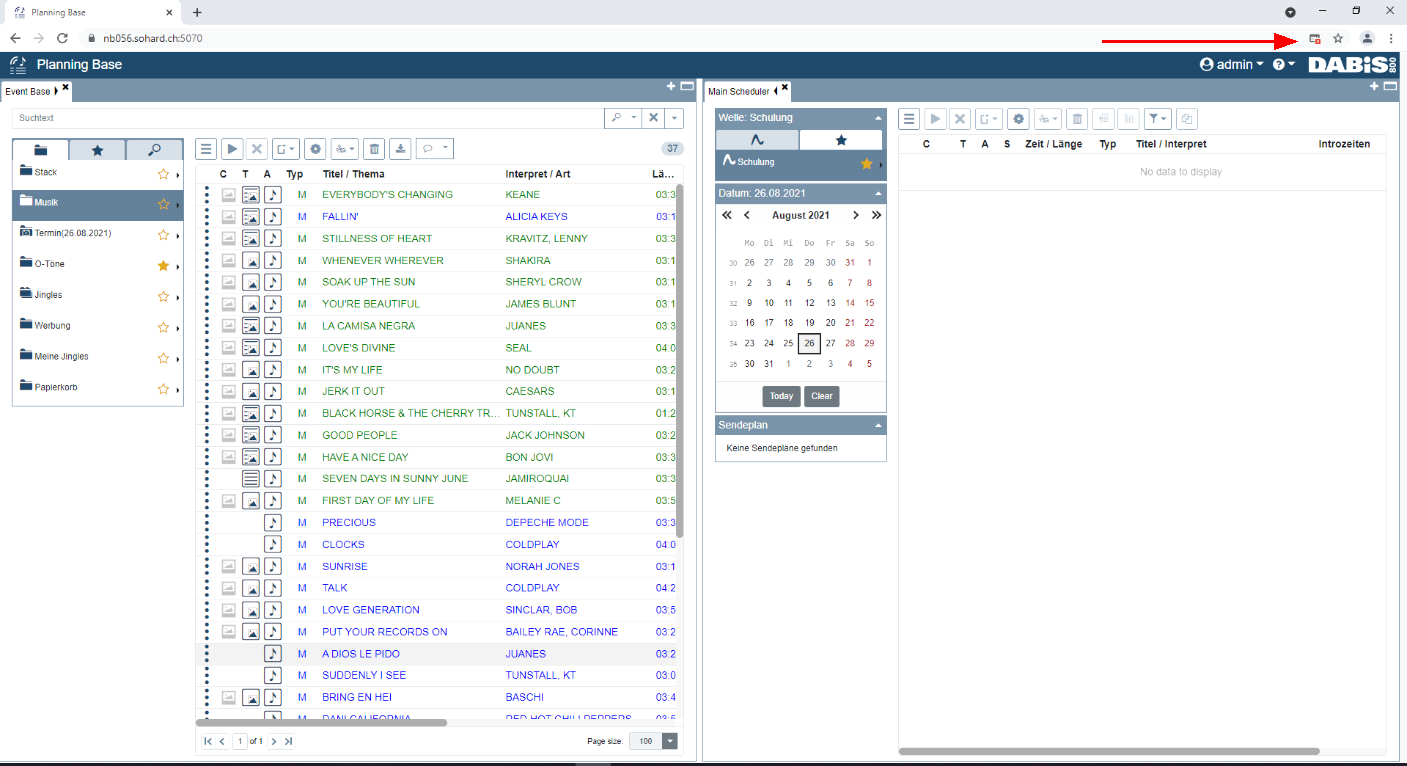
Task: Click the download icon in Event Base toolbar
Action: [x=400, y=149]
